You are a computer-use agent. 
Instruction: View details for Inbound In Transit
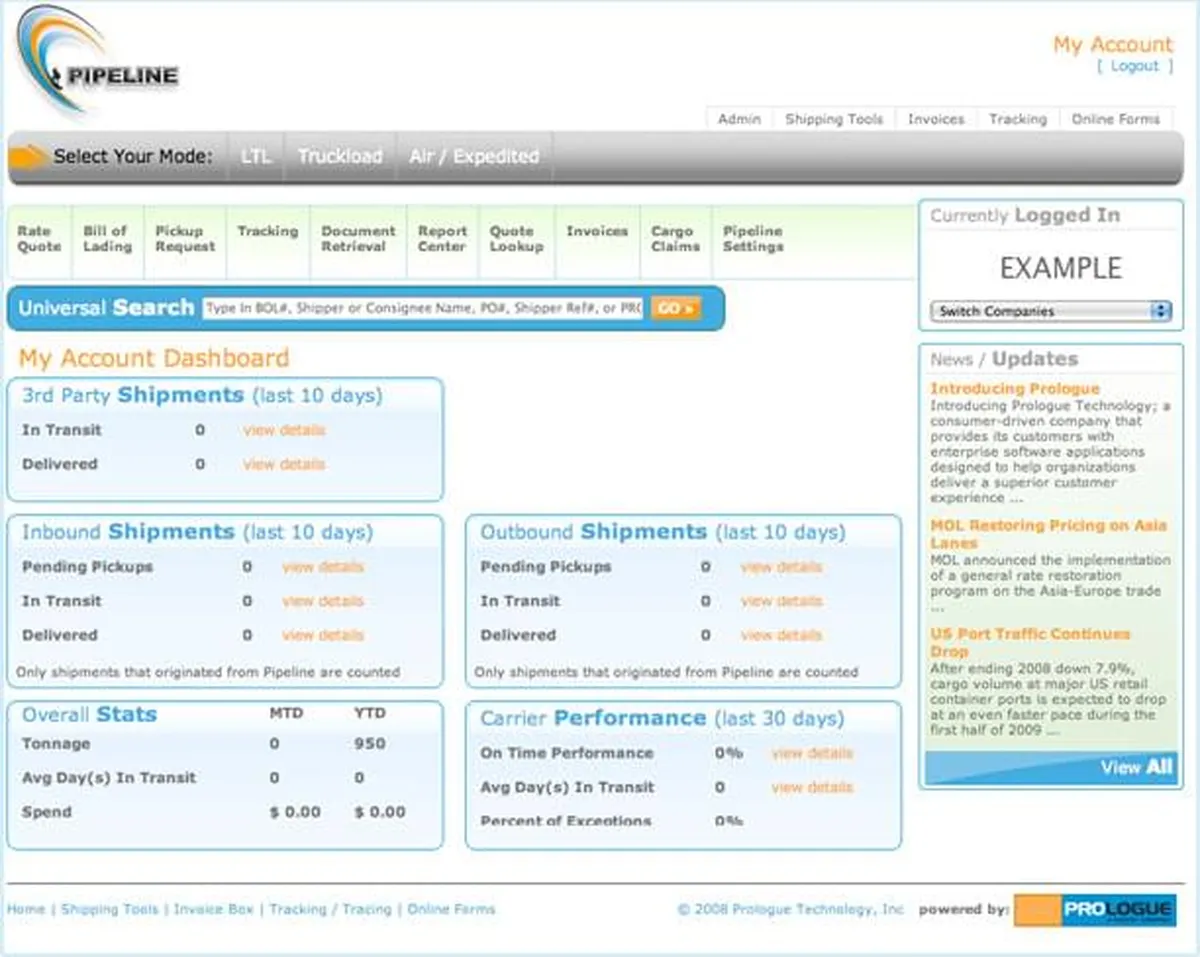tap(323, 601)
